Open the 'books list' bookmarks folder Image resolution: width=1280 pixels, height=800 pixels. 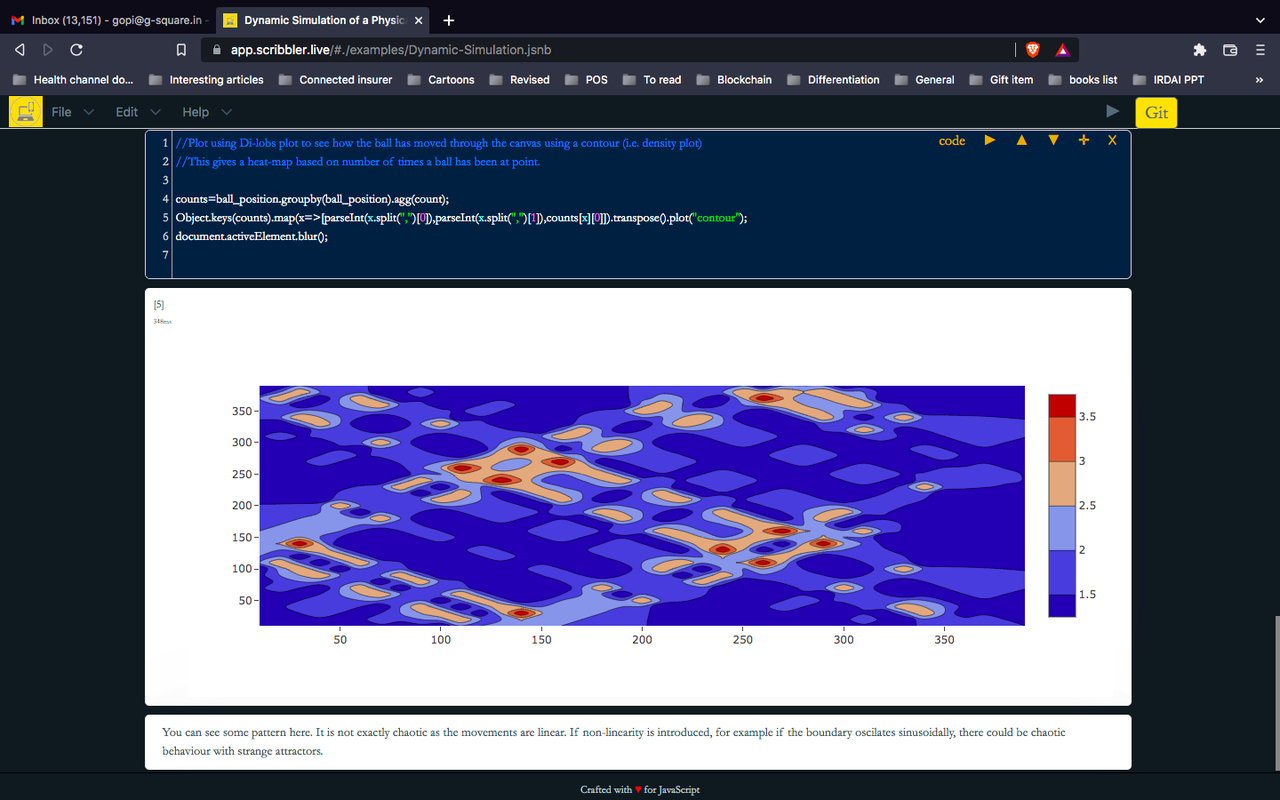(1083, 80)
